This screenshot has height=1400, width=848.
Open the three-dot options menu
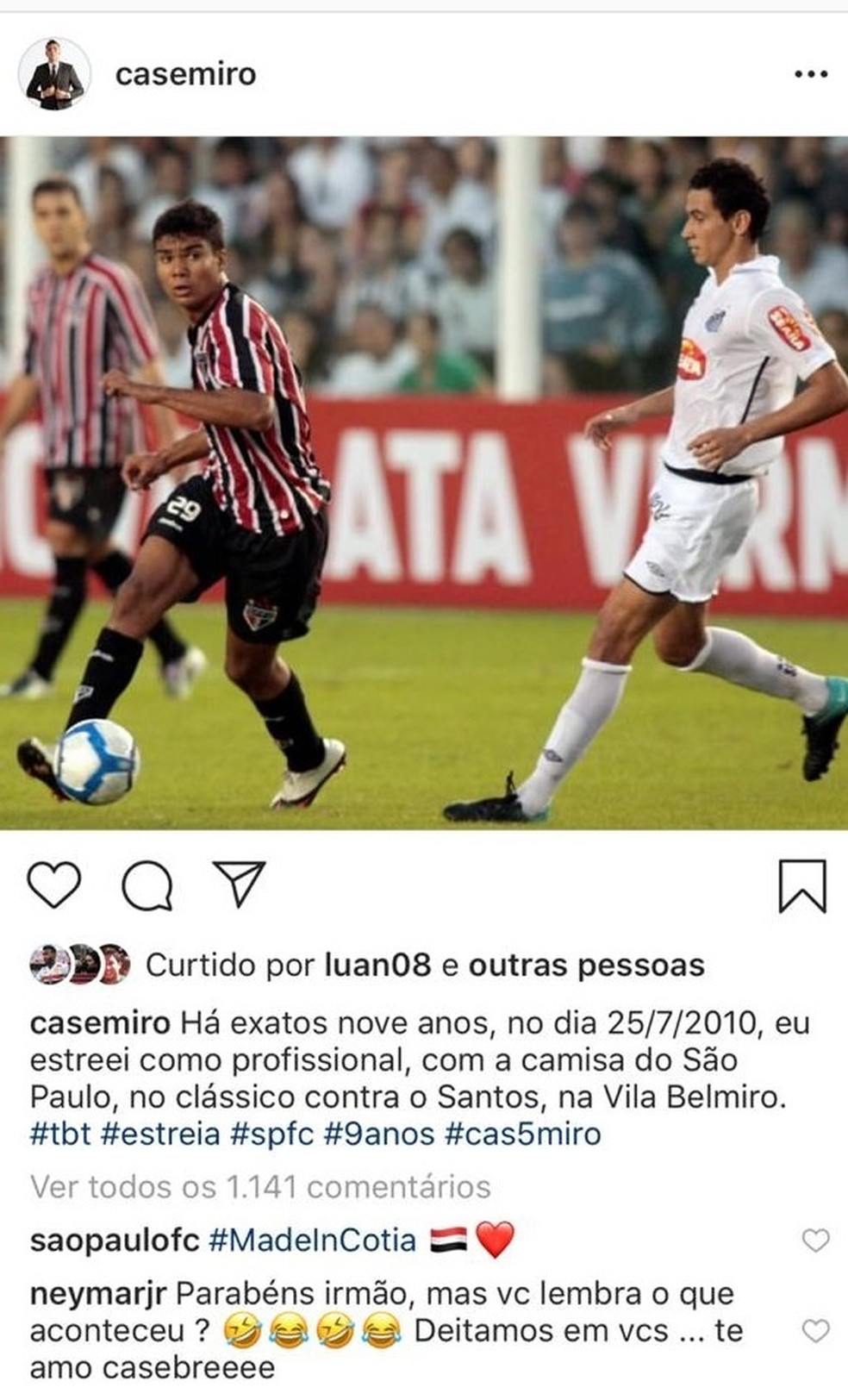(811, 75)
